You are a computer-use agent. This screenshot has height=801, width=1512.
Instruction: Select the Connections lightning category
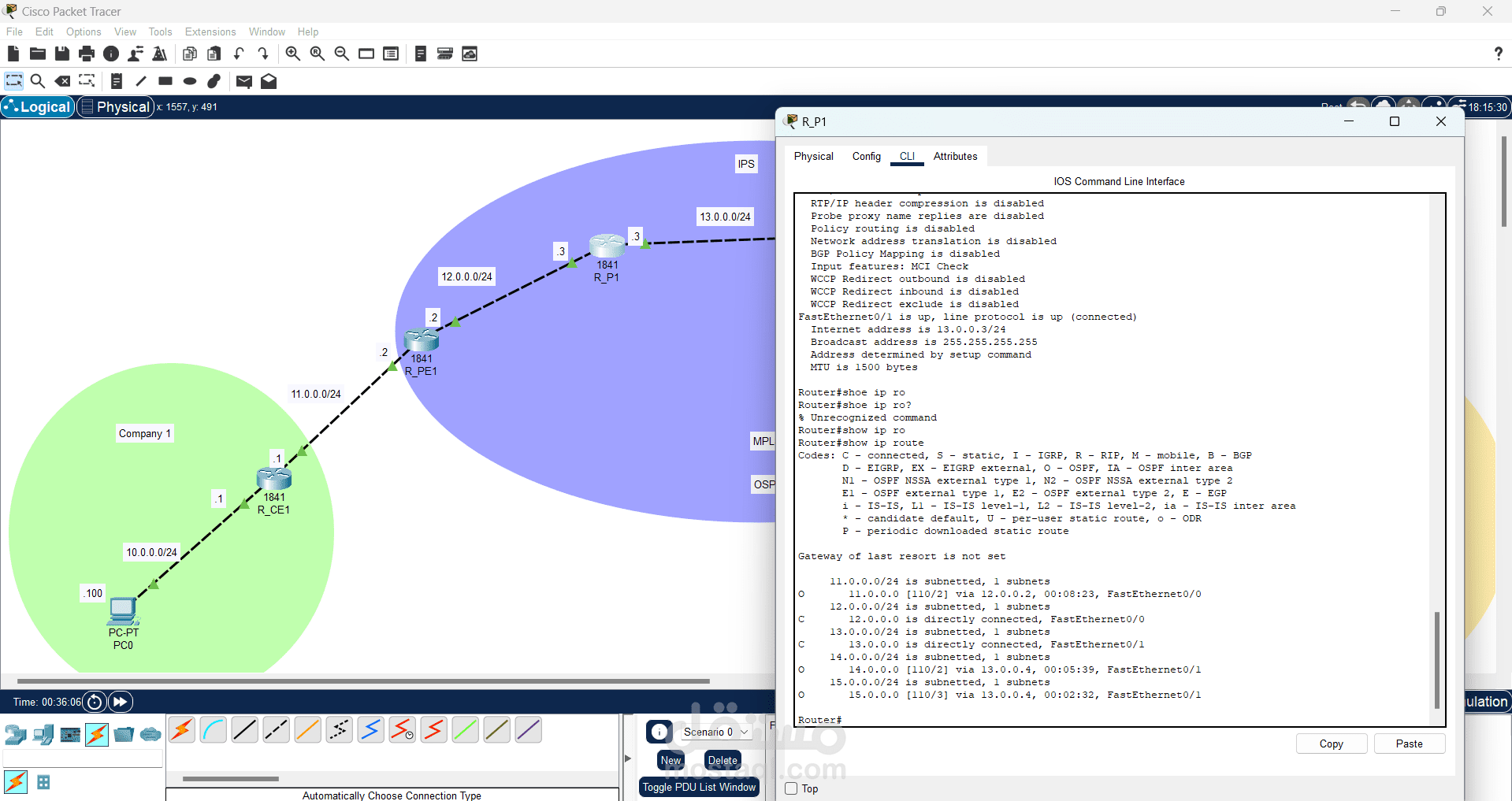click(x=97, y=735)
